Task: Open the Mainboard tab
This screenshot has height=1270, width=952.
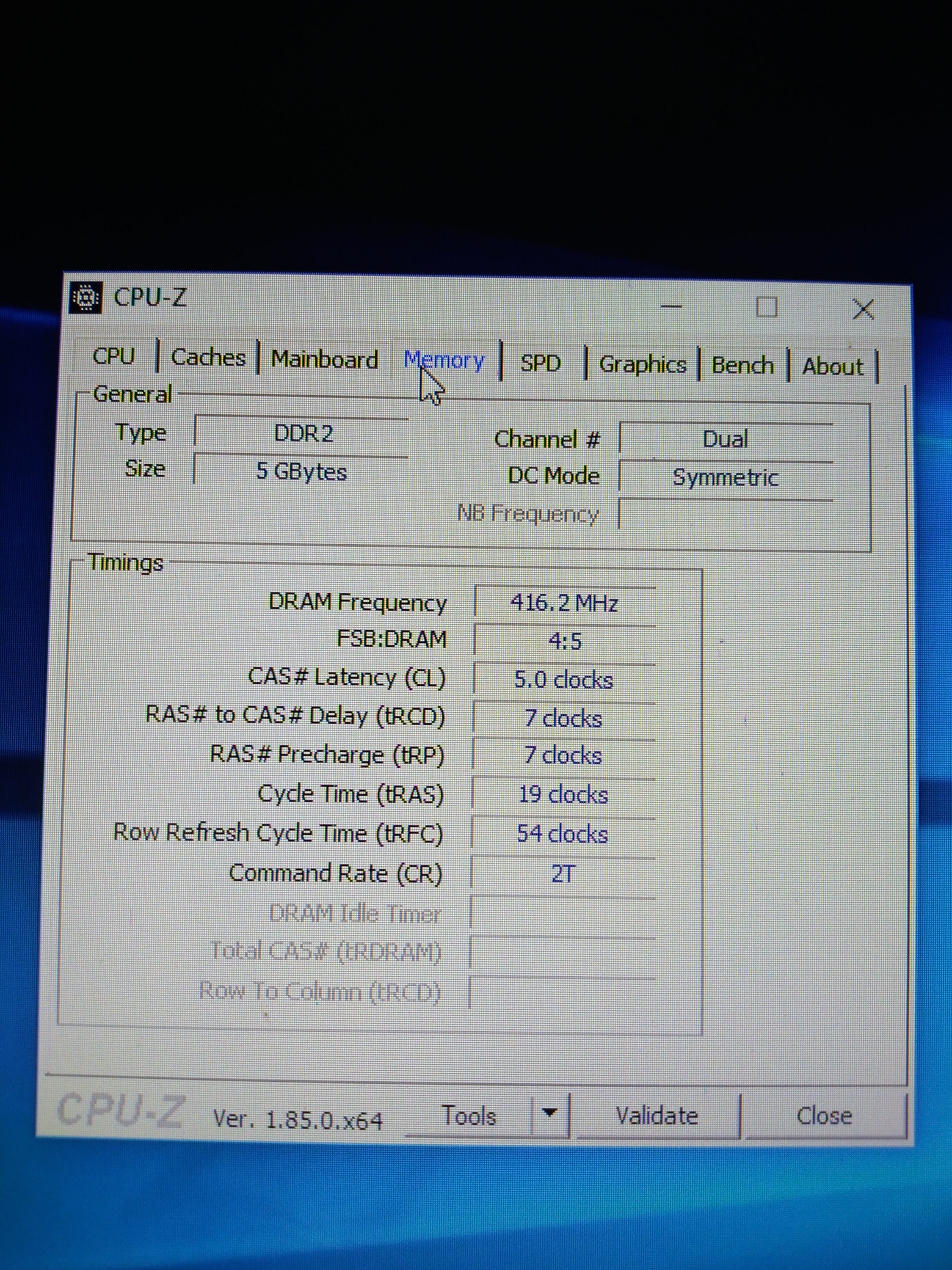Action: tap(324, 360)
